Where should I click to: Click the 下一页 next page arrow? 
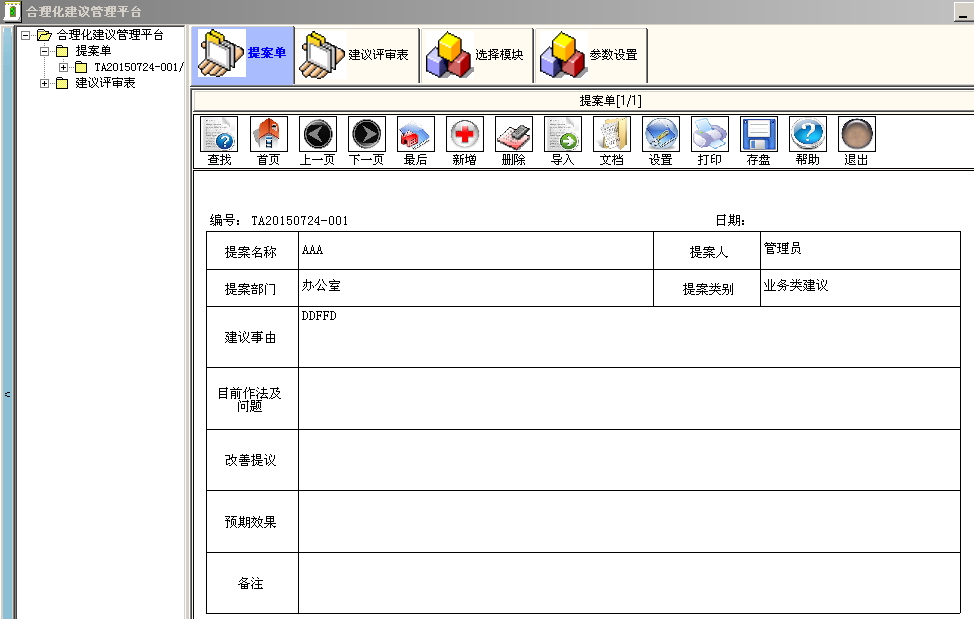pos(366,134)
